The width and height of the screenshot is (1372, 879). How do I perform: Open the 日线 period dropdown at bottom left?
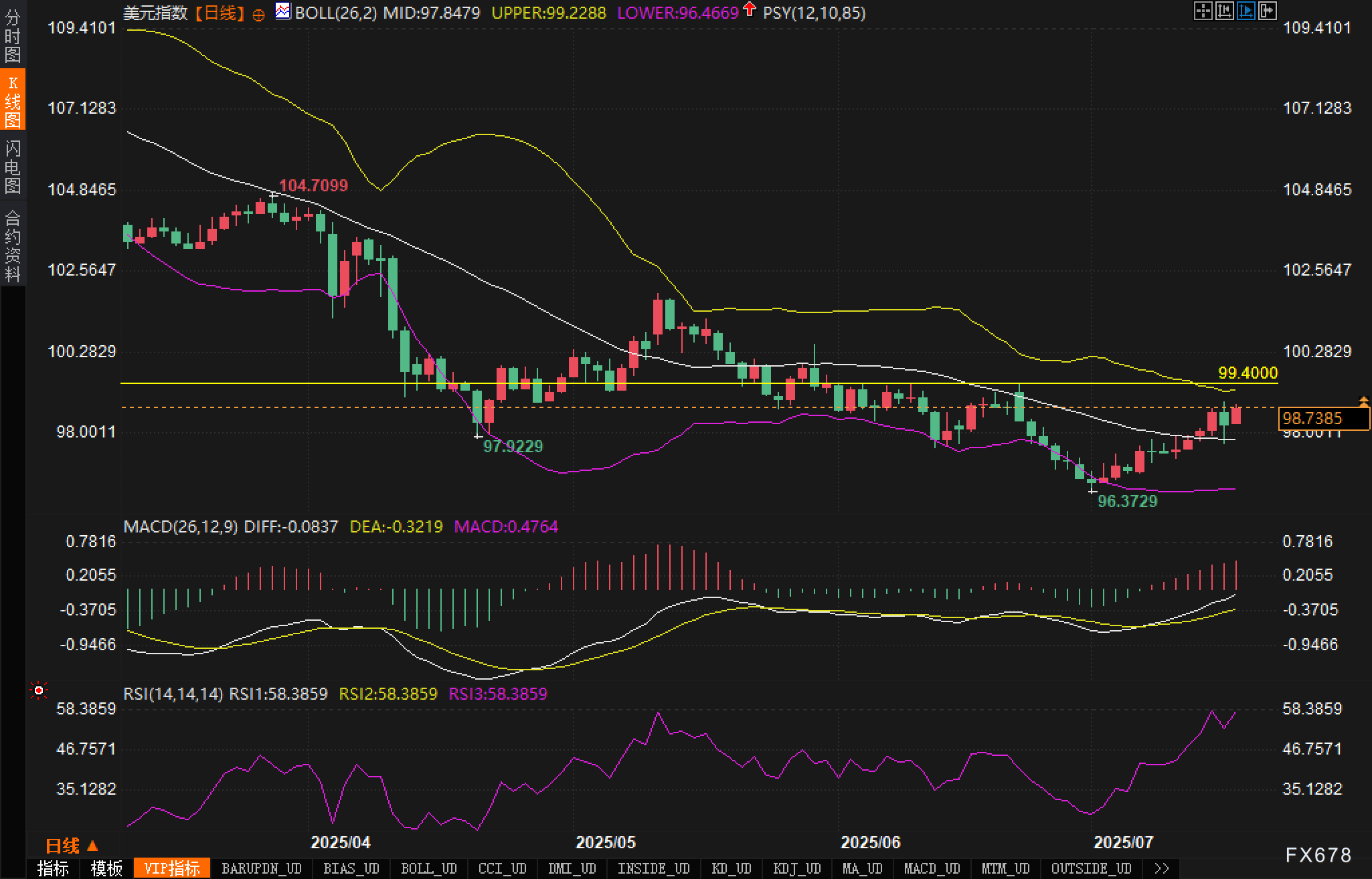pyautogui.click(x=72, y=846)
